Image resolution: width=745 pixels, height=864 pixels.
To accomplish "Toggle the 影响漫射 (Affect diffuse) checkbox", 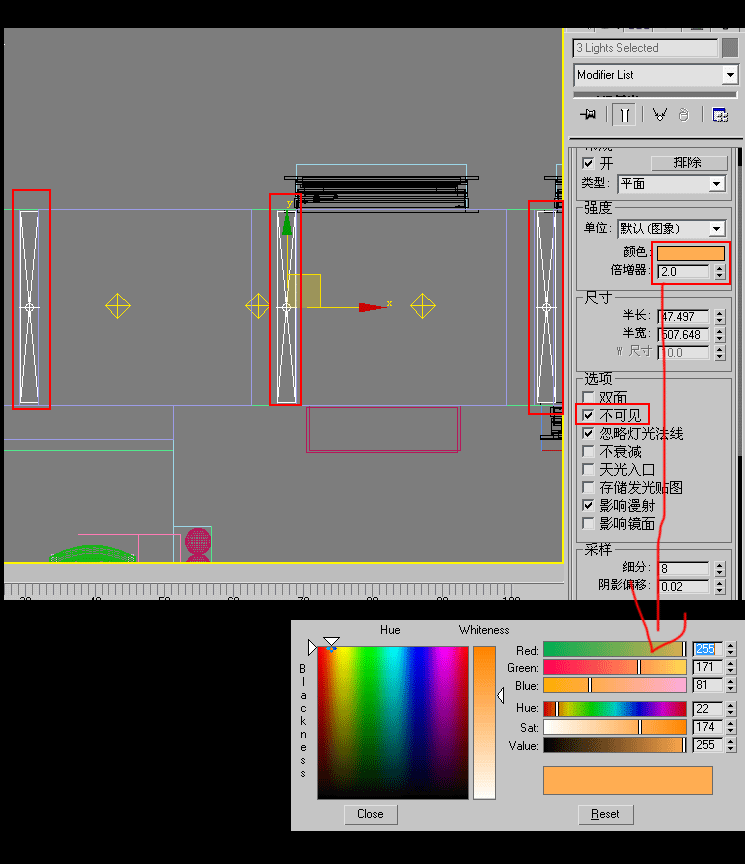I will tap(588, 505).
